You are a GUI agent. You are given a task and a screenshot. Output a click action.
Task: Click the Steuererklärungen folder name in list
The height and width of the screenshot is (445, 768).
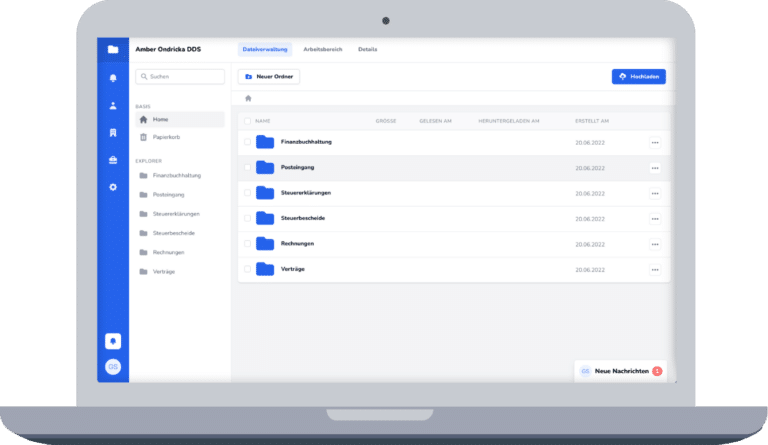pos(306,193)
